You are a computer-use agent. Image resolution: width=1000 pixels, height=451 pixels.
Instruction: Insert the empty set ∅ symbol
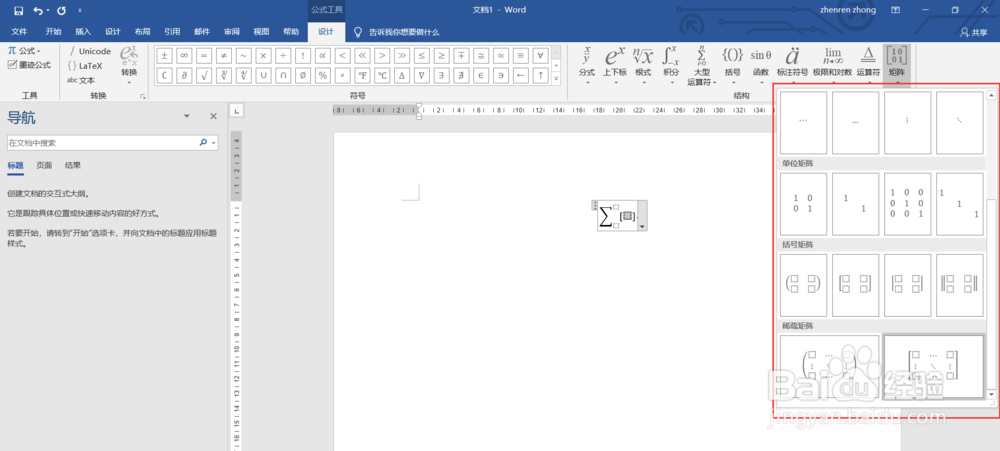coord(304,76)
